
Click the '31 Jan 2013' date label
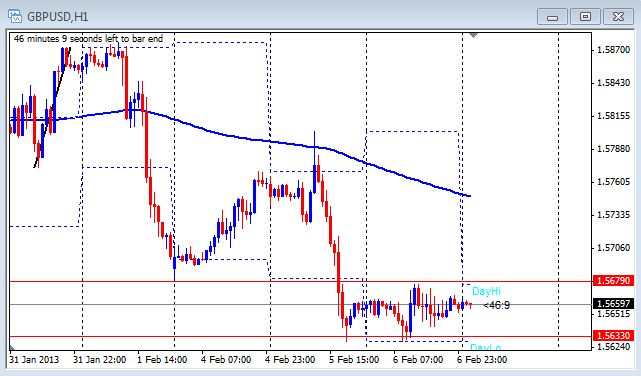click(34, 360)
